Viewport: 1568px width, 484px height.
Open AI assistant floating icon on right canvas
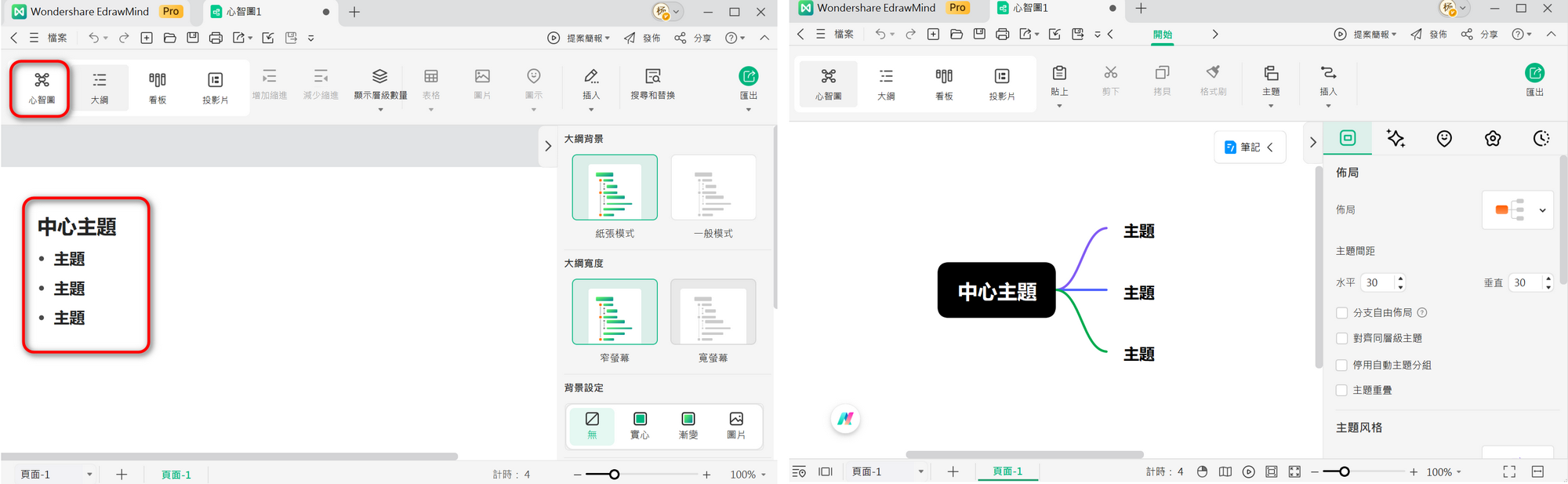point(845,419)
